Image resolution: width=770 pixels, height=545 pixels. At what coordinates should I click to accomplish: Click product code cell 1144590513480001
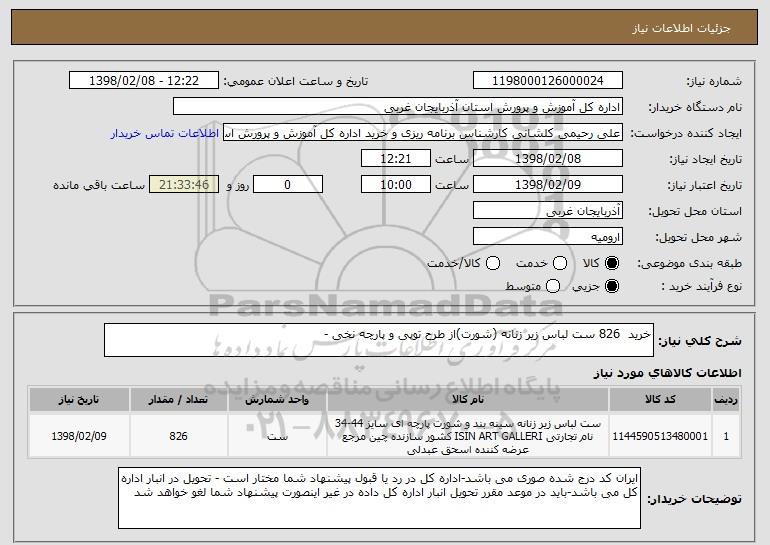[660, 436]
